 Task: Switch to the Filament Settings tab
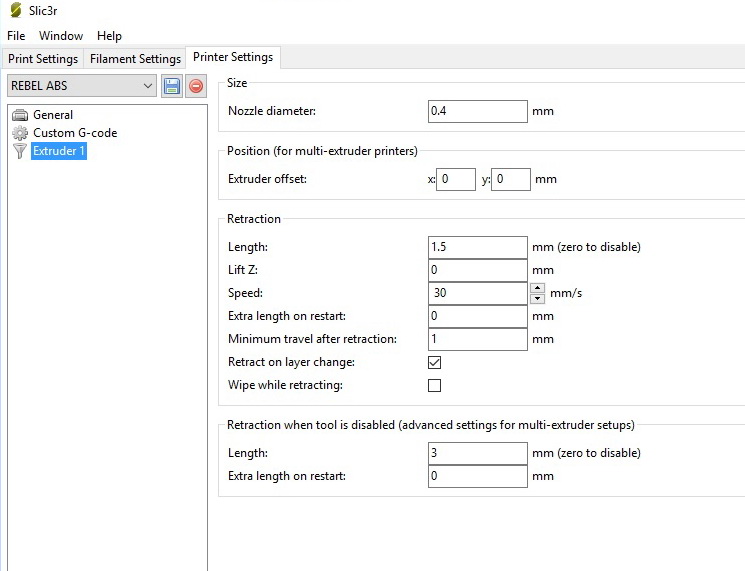(135, 59)
